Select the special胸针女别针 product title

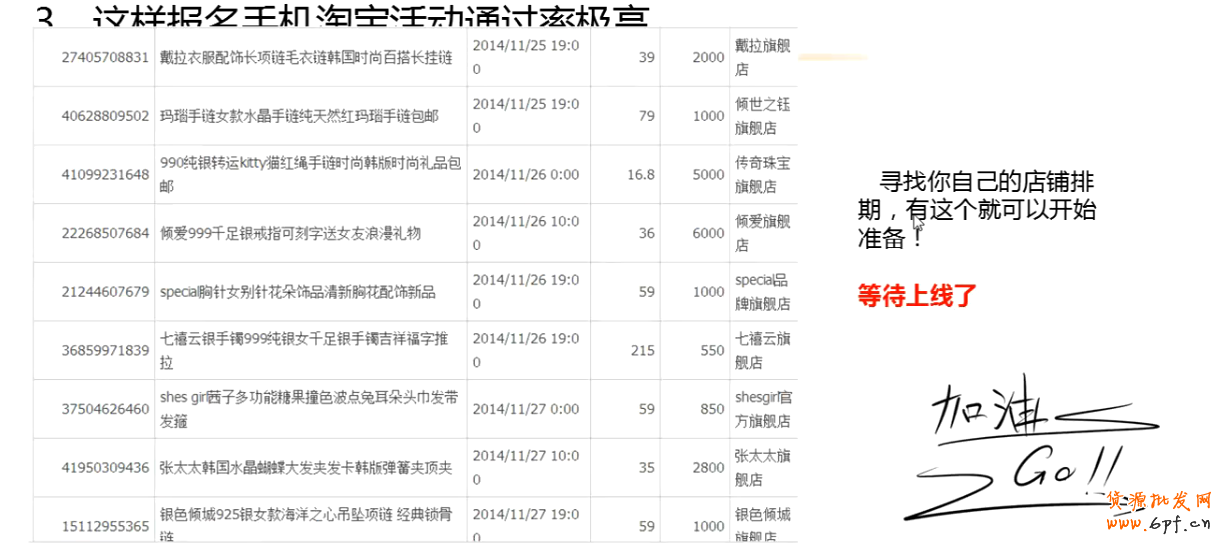297,292
